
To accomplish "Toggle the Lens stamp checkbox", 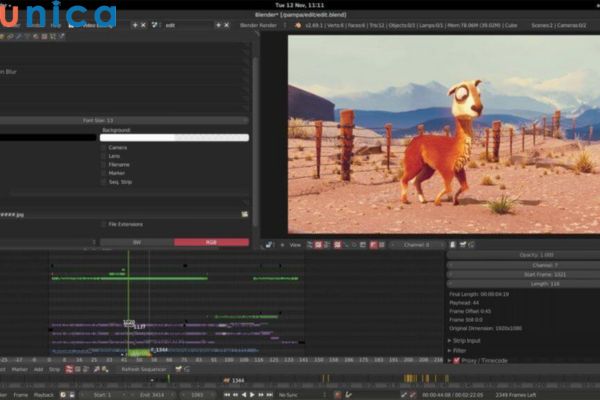I will (x=103, y=156).
